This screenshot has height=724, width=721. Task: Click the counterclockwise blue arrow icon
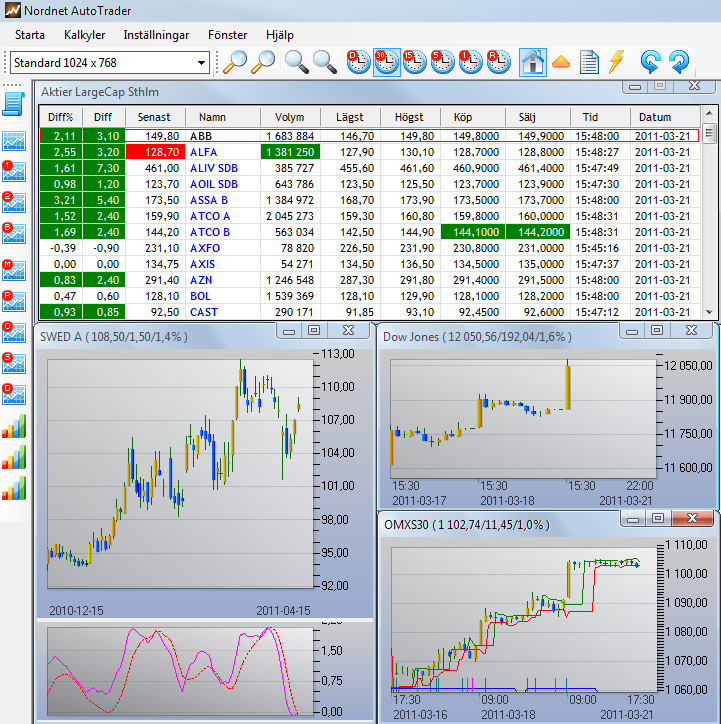pos(650,62)
